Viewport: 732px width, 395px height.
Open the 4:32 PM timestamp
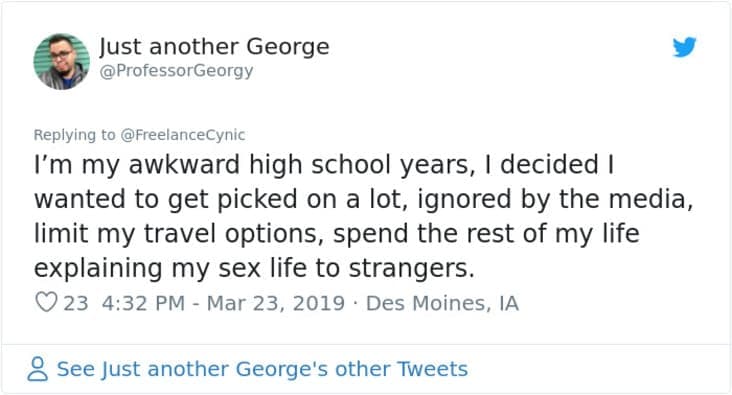(143, 303)
